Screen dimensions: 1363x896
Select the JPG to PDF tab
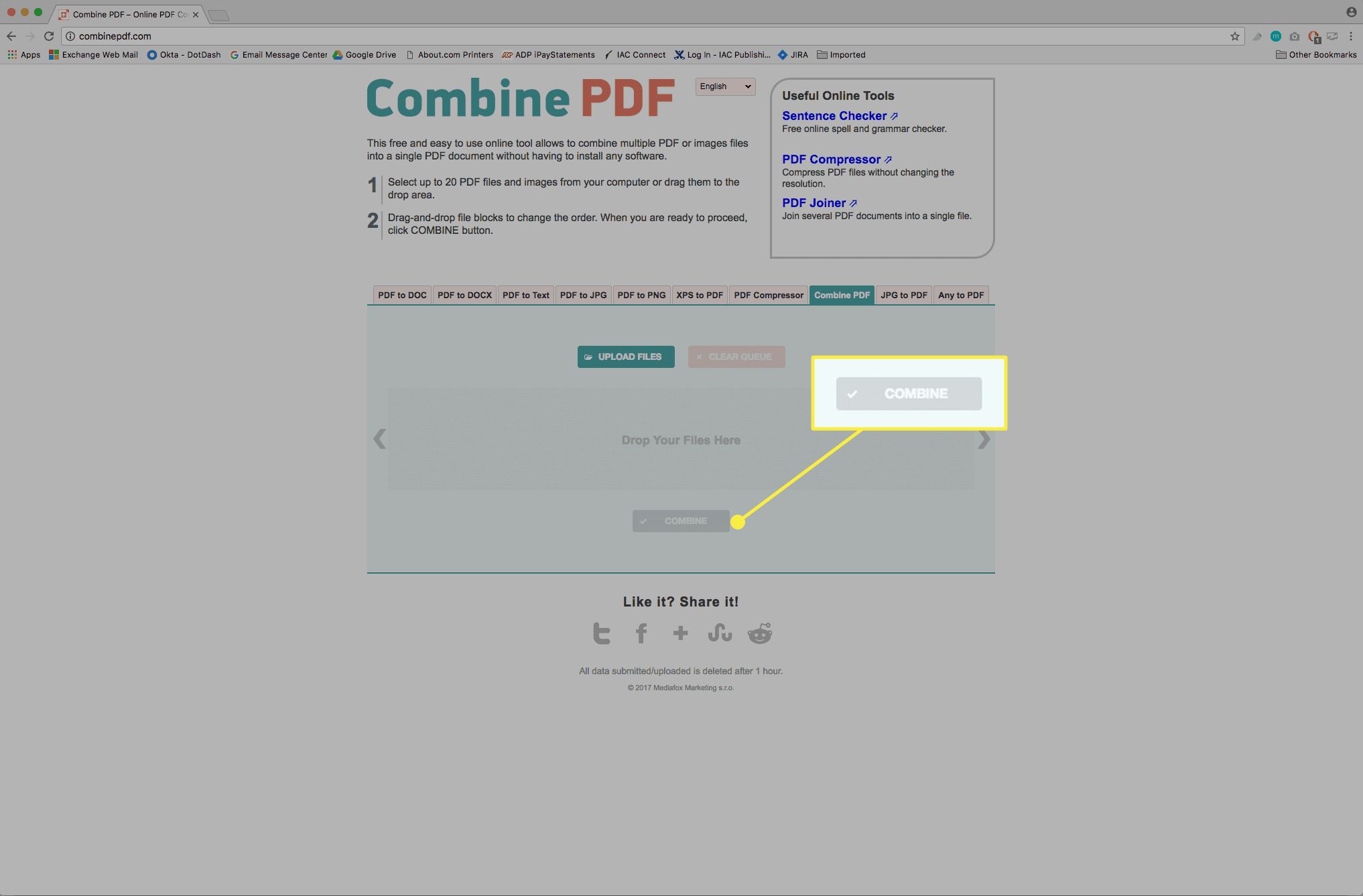pyautogui.click(x=904, y=295)
